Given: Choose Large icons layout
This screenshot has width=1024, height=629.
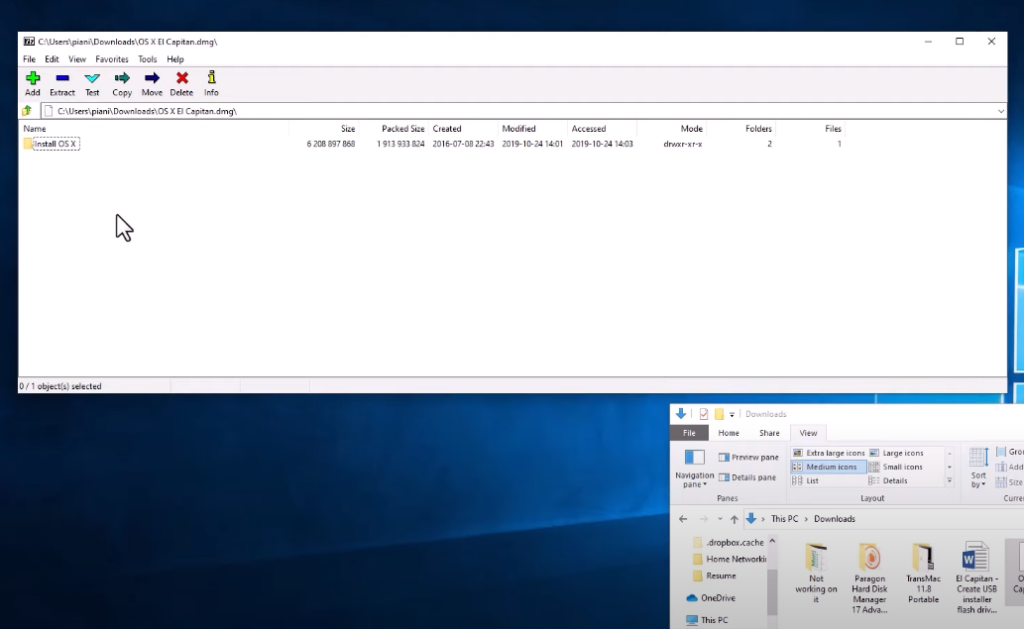Looking at the screenshot, I should (x=896, y=453).
